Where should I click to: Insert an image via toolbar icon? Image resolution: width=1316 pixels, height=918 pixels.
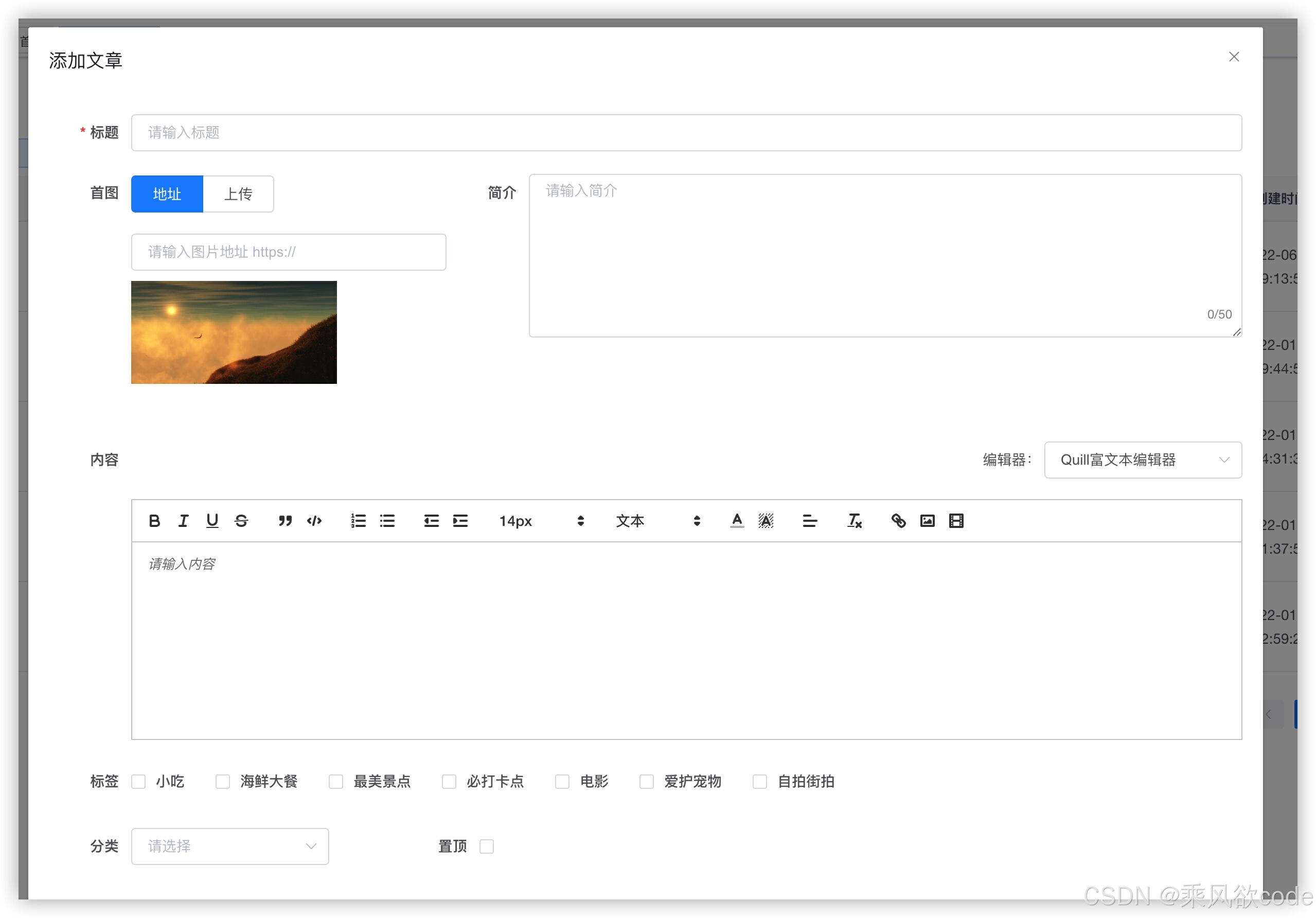[927, 521]
